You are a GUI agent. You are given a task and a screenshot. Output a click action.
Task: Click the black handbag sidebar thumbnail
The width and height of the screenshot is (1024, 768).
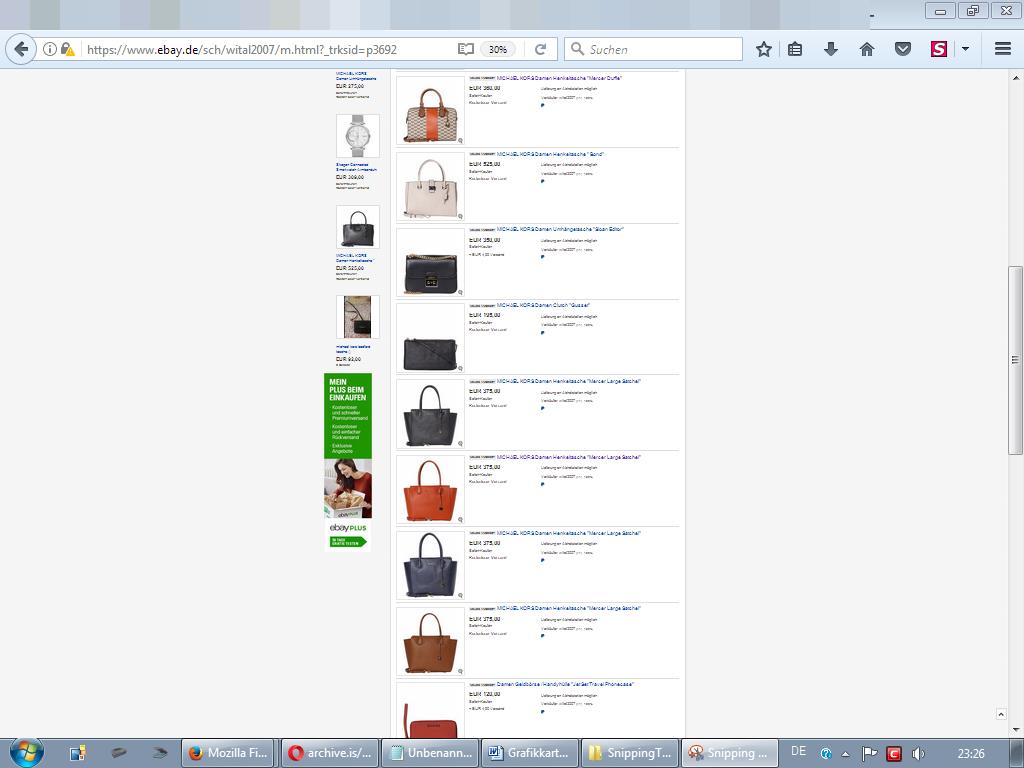pos(358,227)
